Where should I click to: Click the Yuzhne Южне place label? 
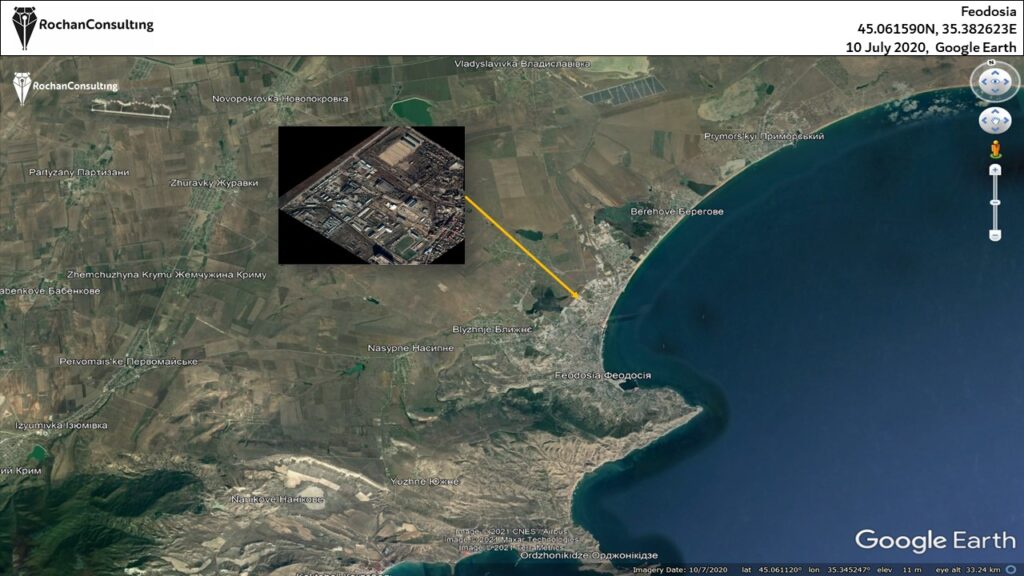424,481
